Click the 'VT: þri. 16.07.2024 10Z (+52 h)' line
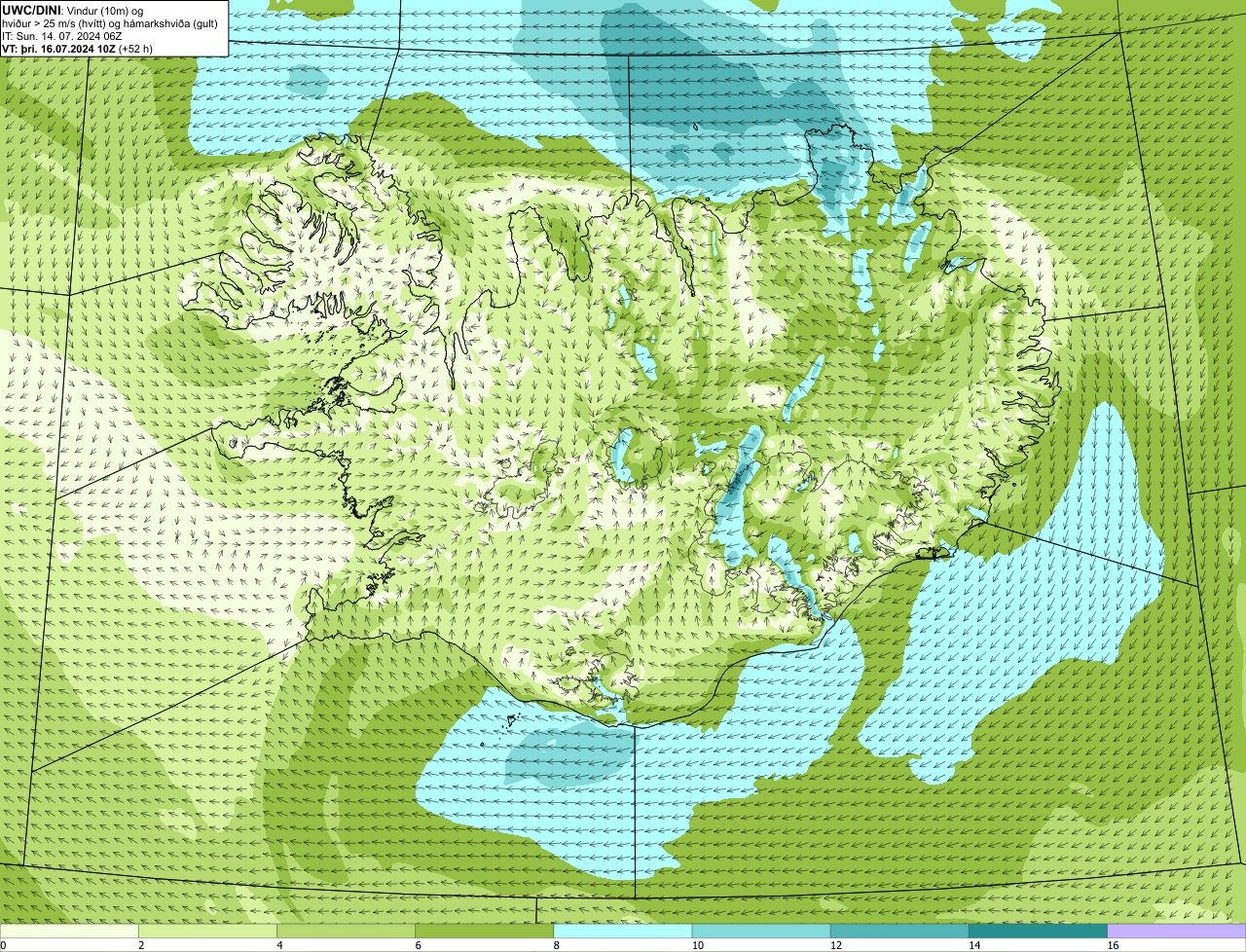This screenshot has width=1246, height=952. click(78, 49)
